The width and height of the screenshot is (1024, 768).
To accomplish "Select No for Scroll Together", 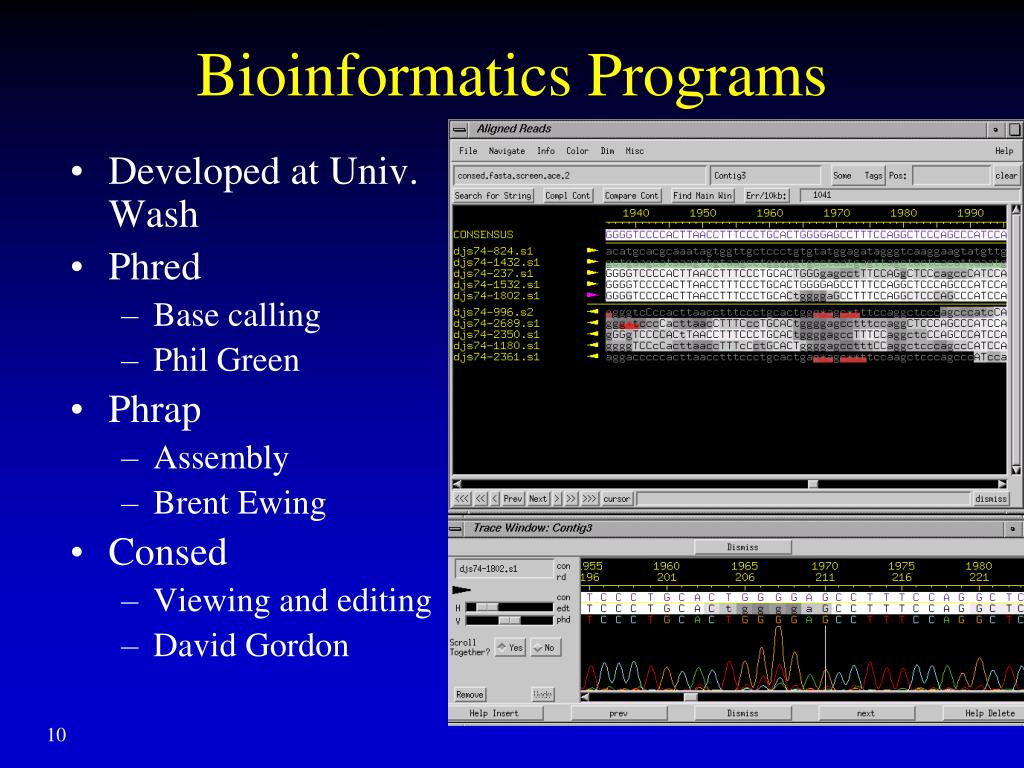I will click(544, 647).
